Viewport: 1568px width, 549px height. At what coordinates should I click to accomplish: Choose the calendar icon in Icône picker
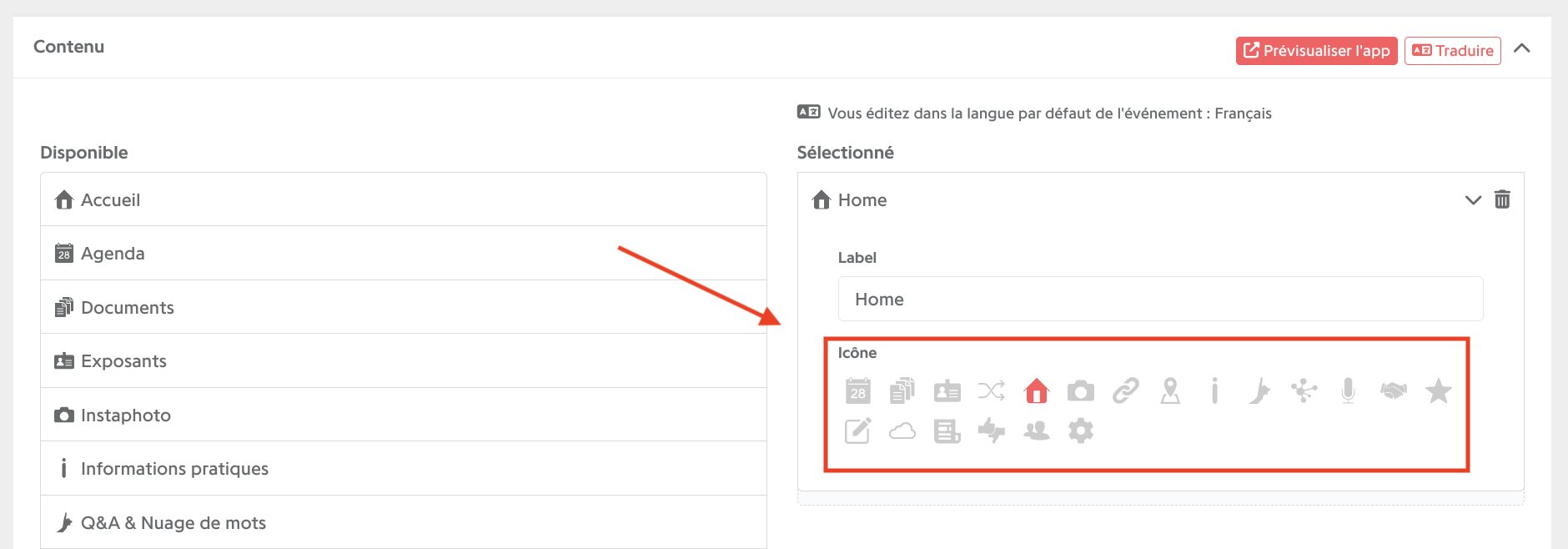pos(857,390)
